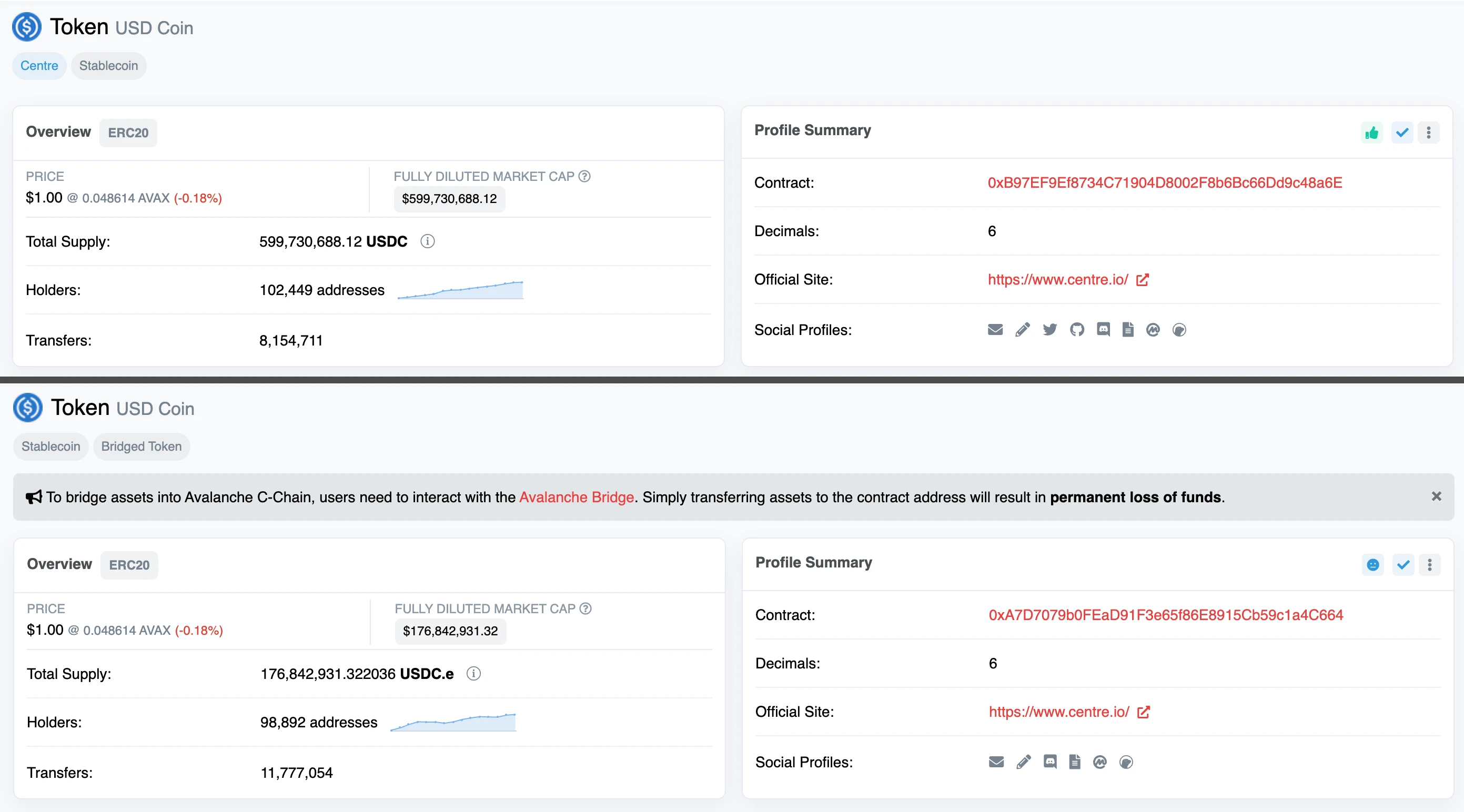Open contract address 0xB97EF9Ef8734 link
This screenshot has width=1464, height=812.
pos(1165,183)
